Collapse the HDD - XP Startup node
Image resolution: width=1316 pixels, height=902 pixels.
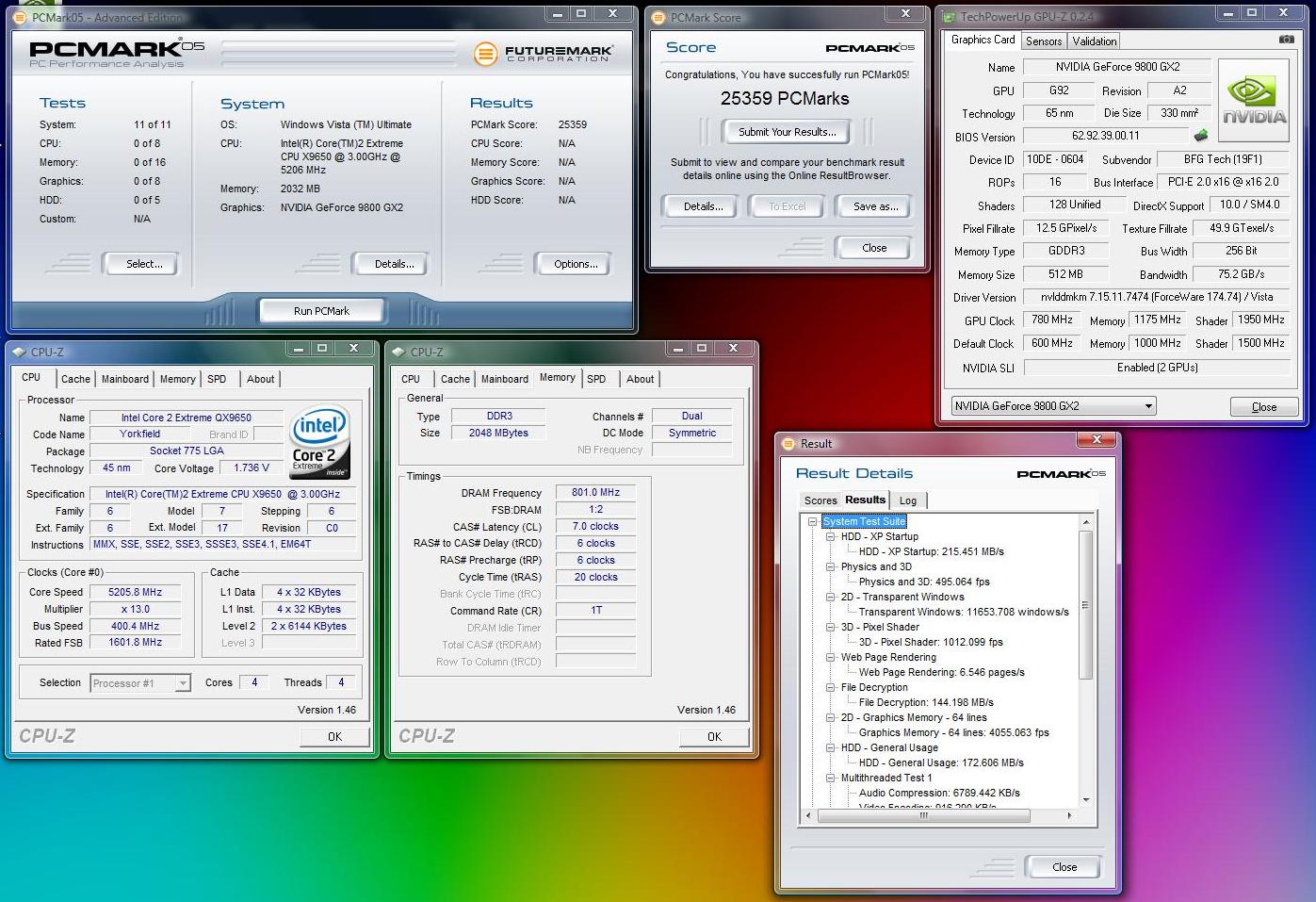(830, 536)
